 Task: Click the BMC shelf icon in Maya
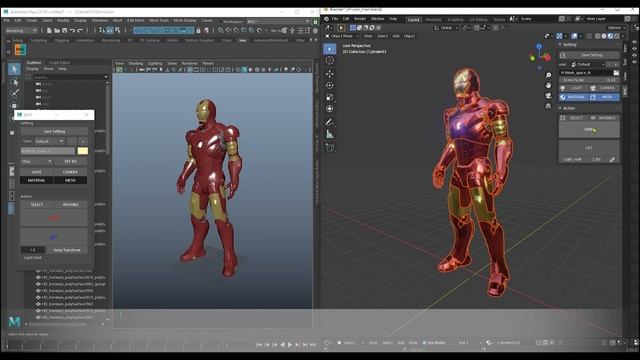pos(20,50)
